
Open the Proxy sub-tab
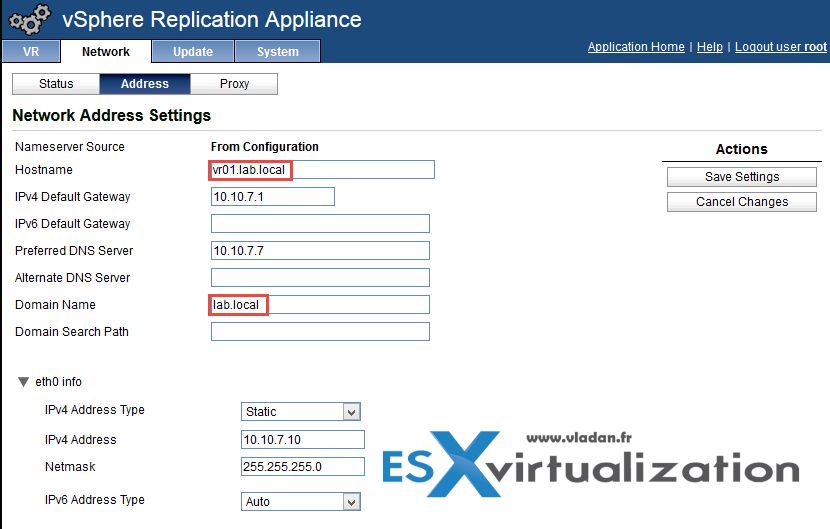[234, 84]
